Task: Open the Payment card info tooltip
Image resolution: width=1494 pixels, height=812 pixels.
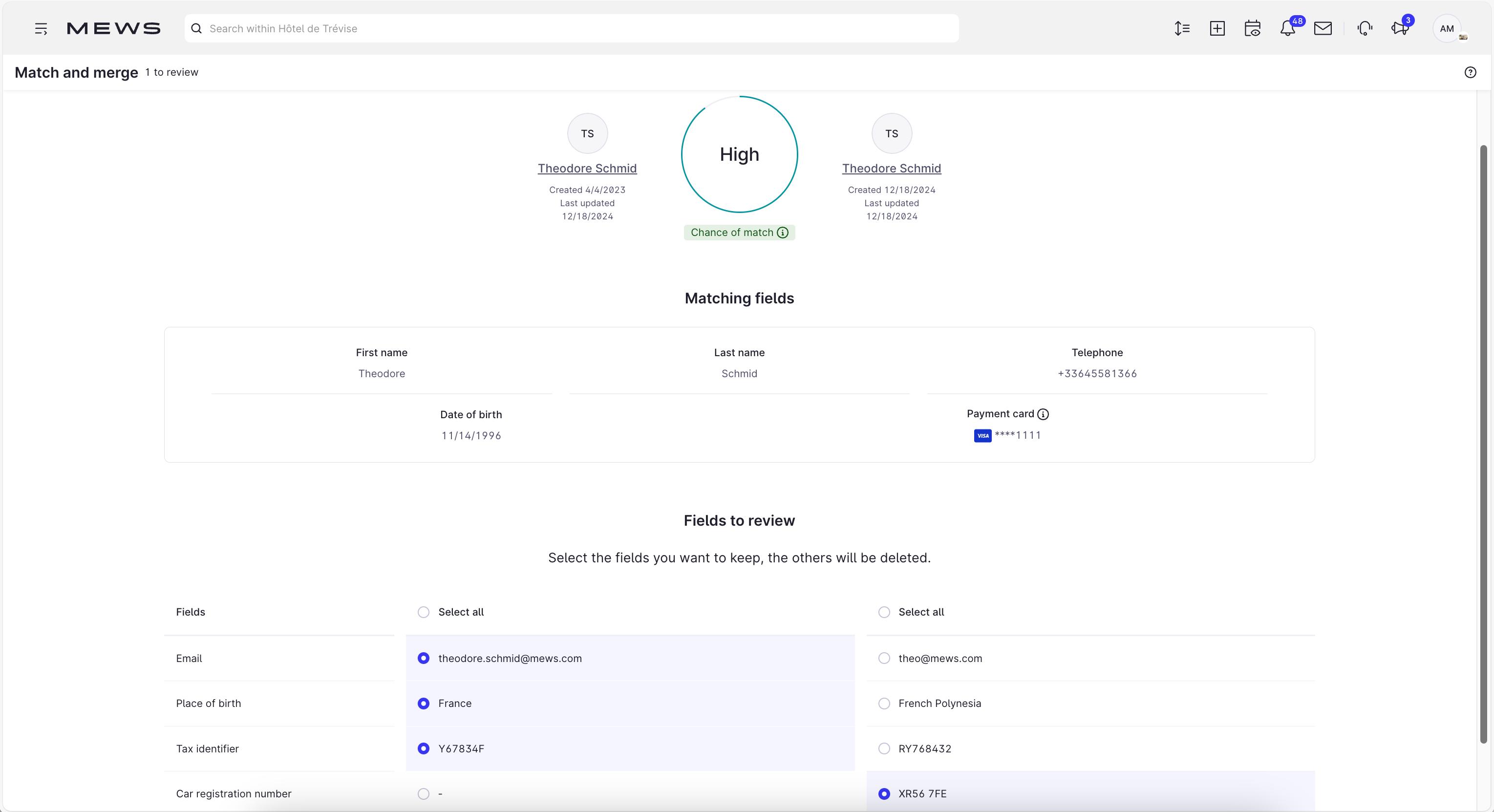Action: 1044,414
